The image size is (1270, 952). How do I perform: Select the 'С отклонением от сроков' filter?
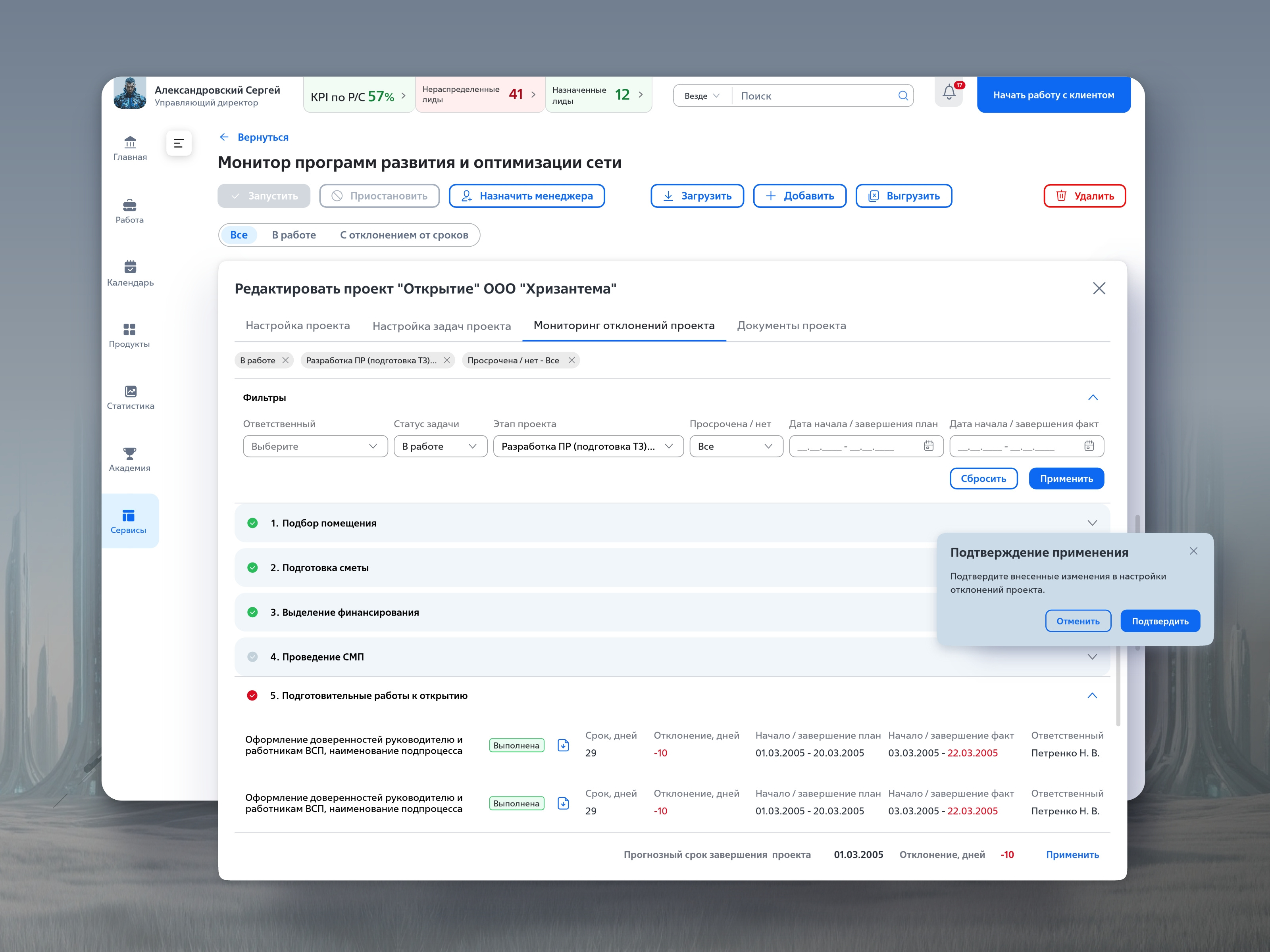coord(404,235)
